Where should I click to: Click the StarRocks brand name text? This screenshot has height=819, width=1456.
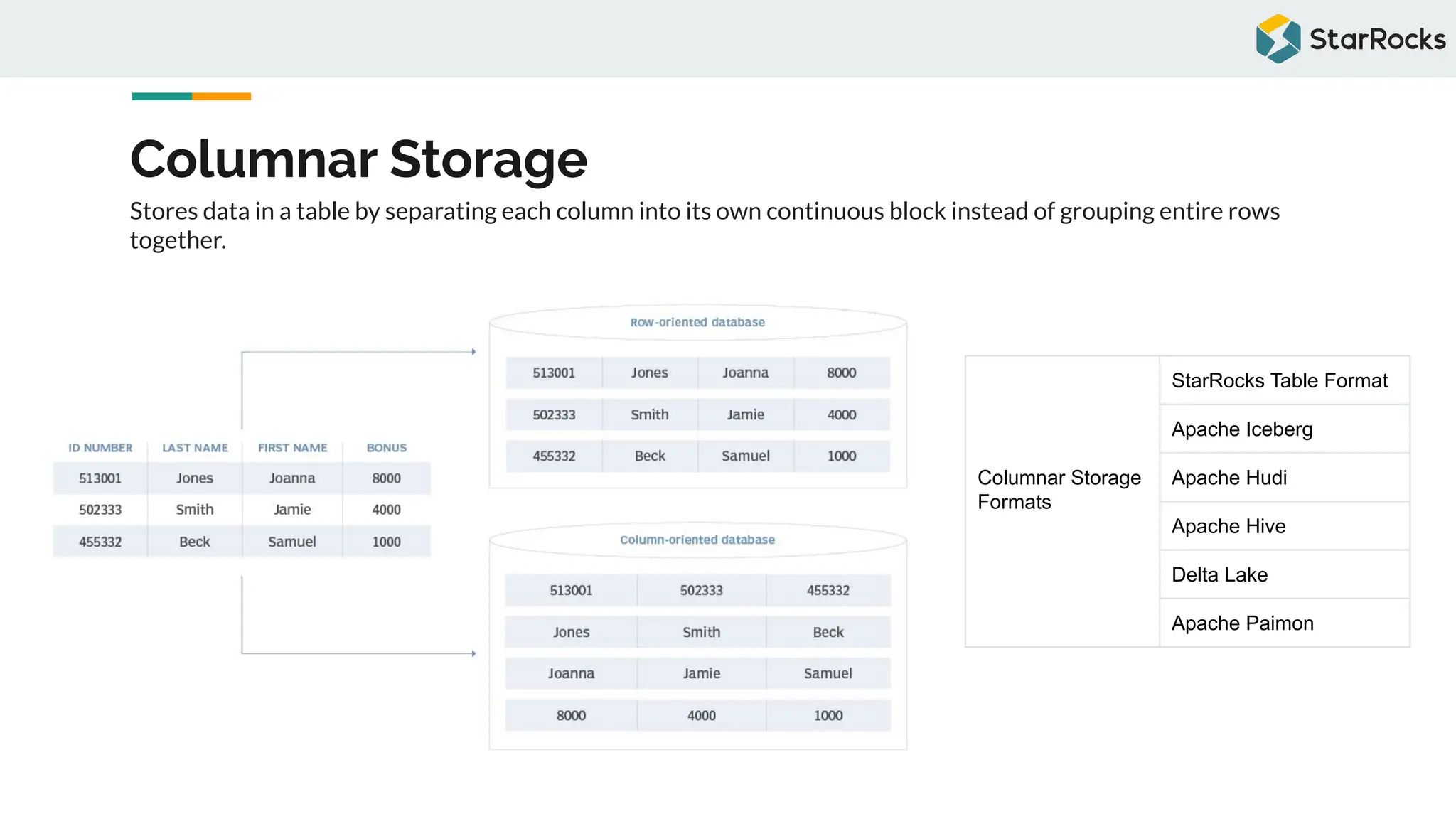point(1377,39)
